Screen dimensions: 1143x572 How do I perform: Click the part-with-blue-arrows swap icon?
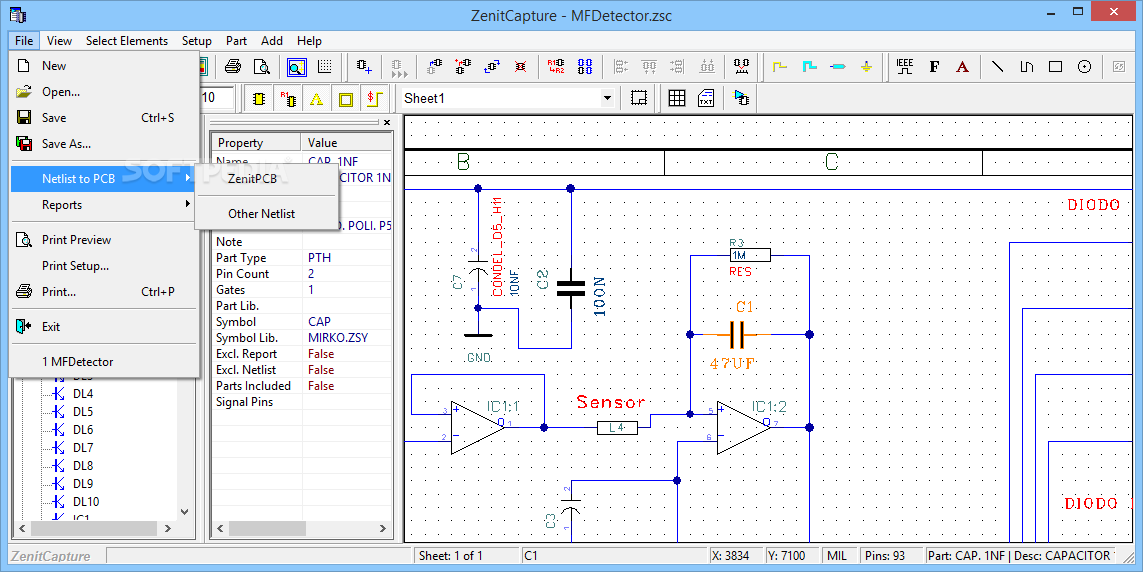[x=492, y=67]
